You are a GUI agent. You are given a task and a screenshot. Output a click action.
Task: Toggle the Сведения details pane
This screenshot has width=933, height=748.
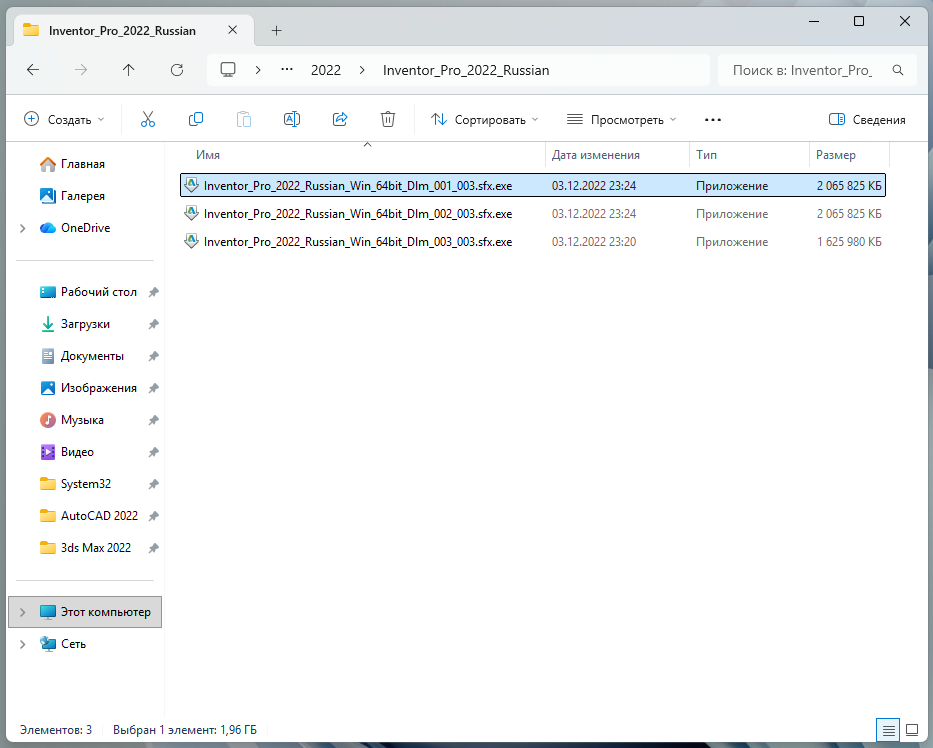[867, 120]
